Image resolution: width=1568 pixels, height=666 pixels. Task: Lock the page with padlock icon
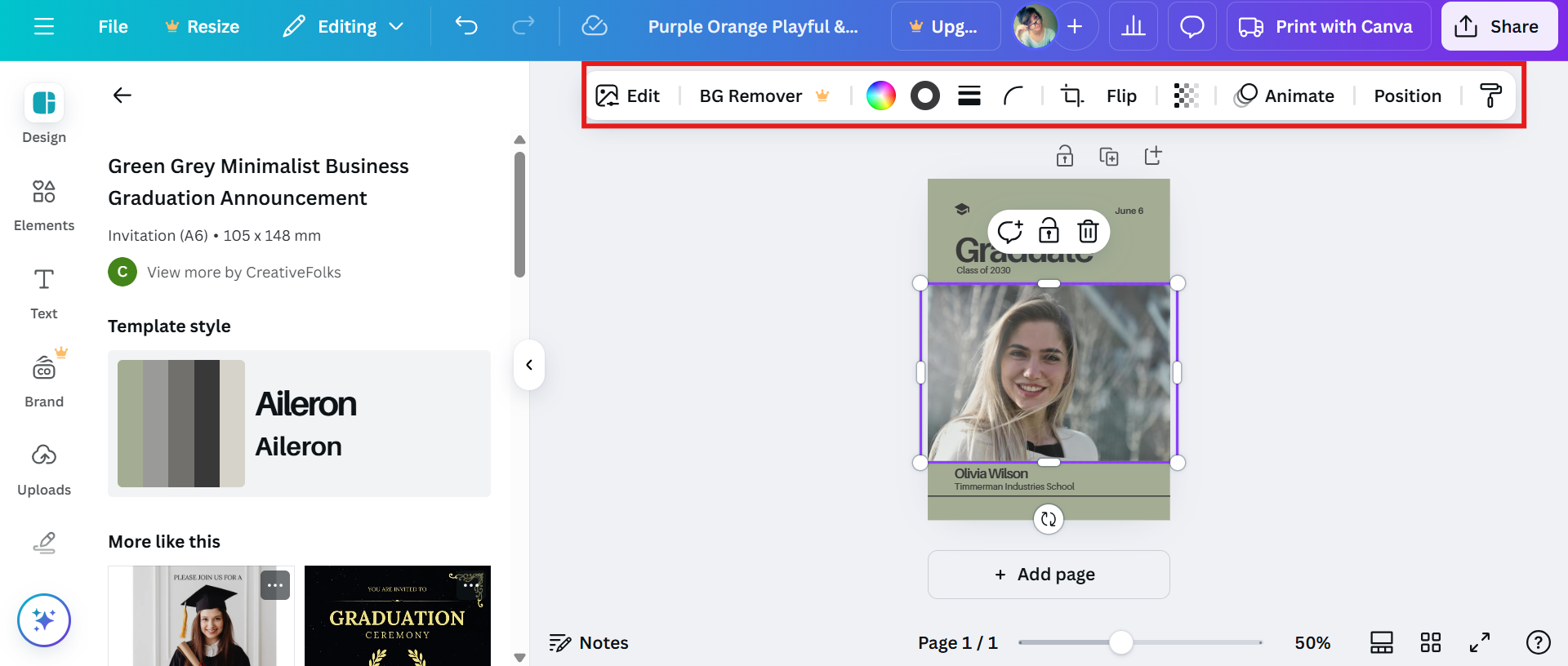(x=1065, y=156)
